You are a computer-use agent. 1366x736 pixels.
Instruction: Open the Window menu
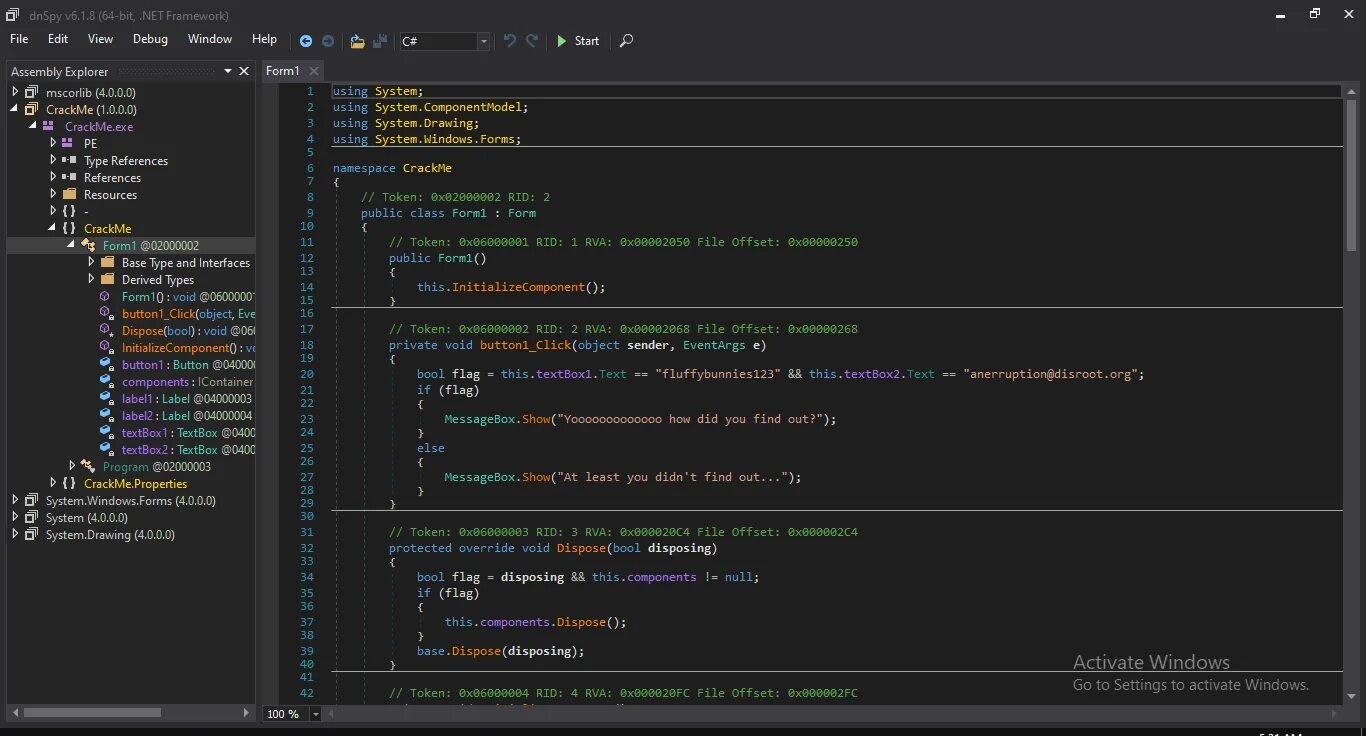210,39
